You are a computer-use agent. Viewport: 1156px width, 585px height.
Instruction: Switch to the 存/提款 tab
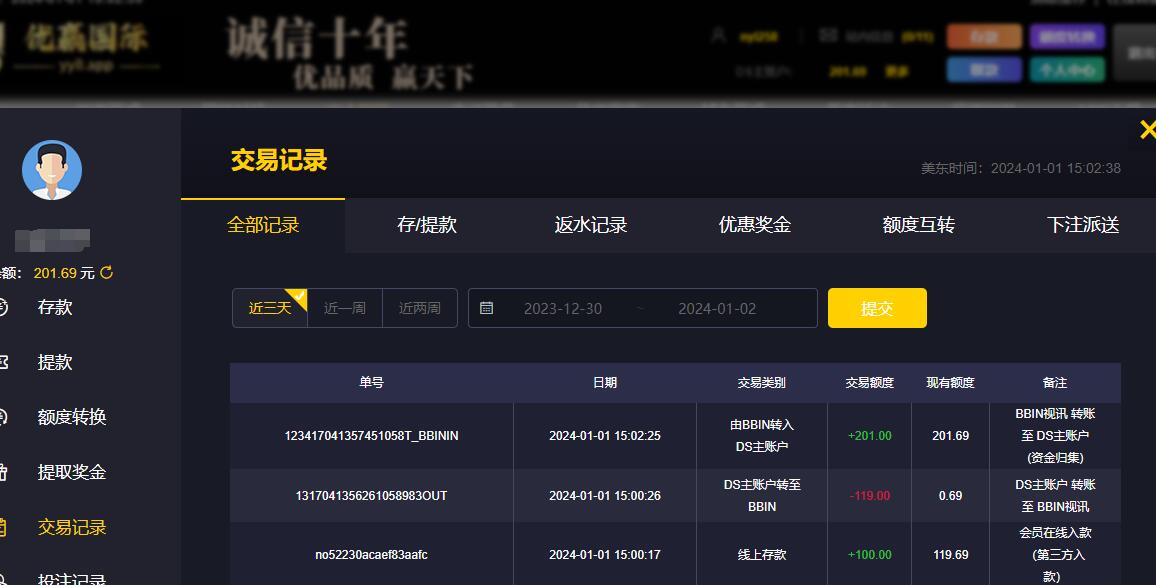[x=427, y=225]
